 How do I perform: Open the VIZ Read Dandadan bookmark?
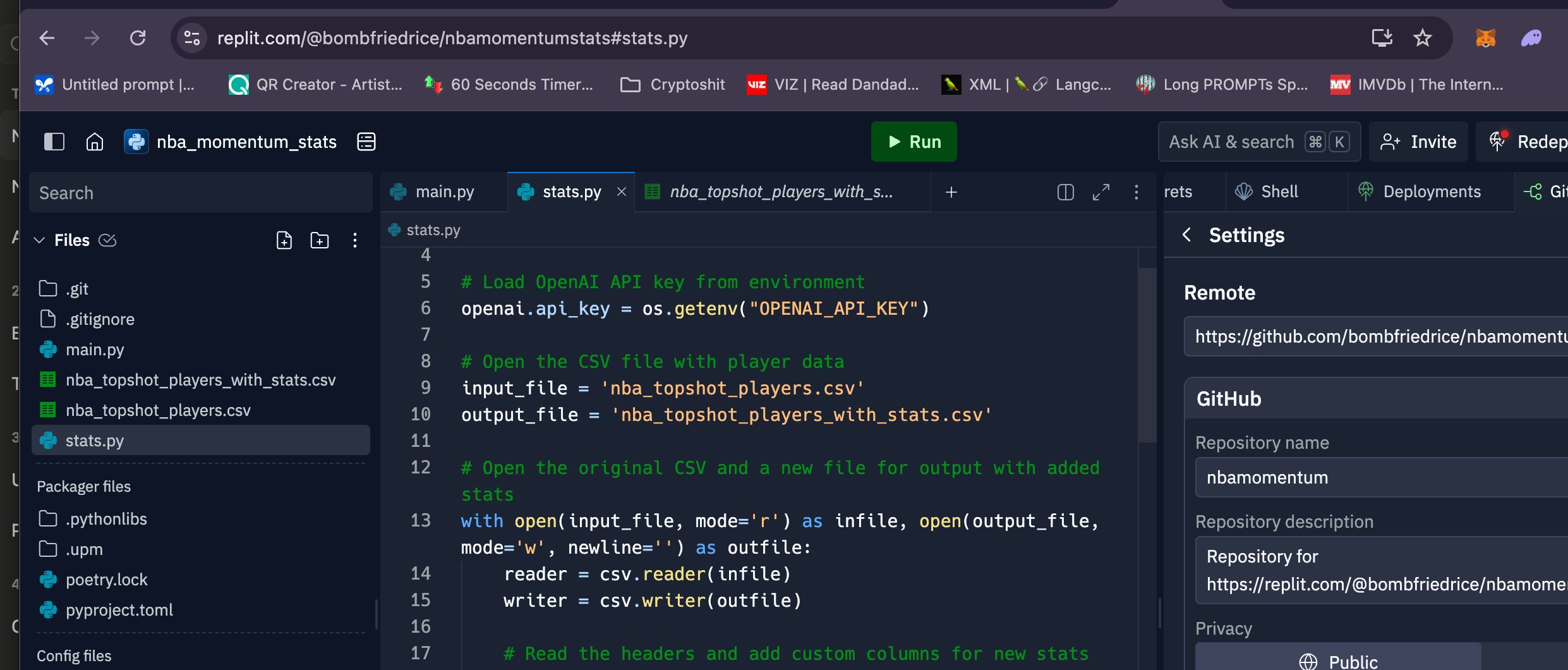click(x=833, y=84)
